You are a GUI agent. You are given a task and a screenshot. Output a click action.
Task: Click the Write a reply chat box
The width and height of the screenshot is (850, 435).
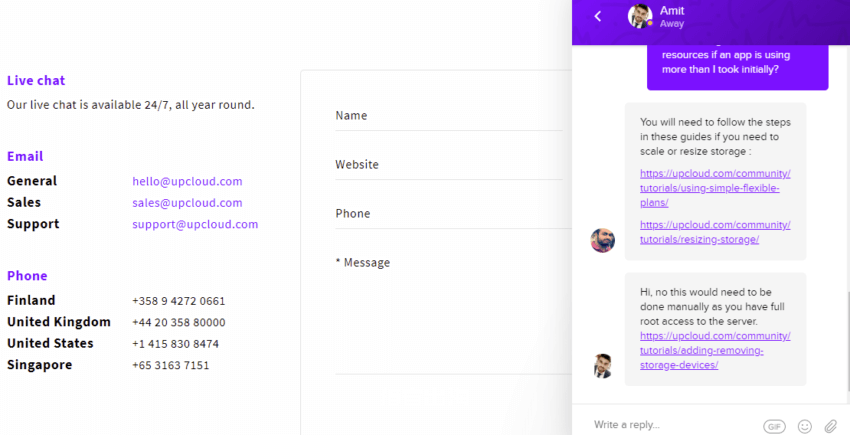(672, 425)
